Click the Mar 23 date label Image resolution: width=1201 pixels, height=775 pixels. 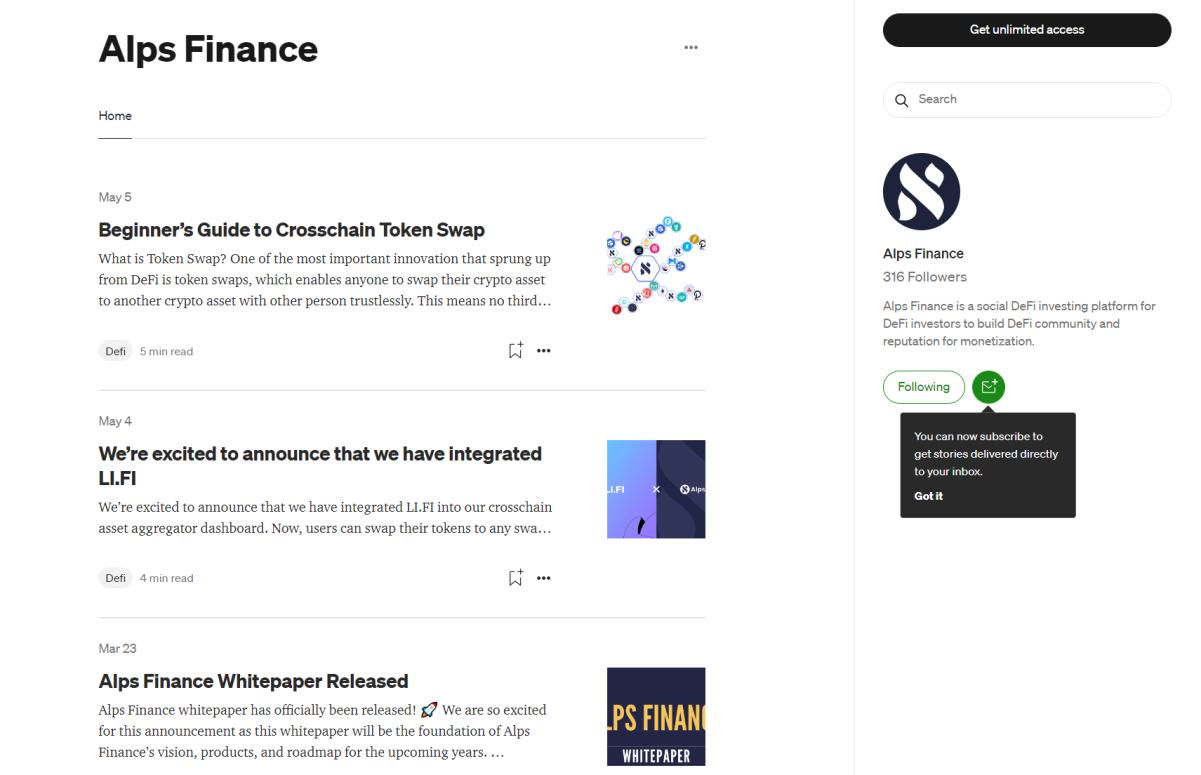117,648
